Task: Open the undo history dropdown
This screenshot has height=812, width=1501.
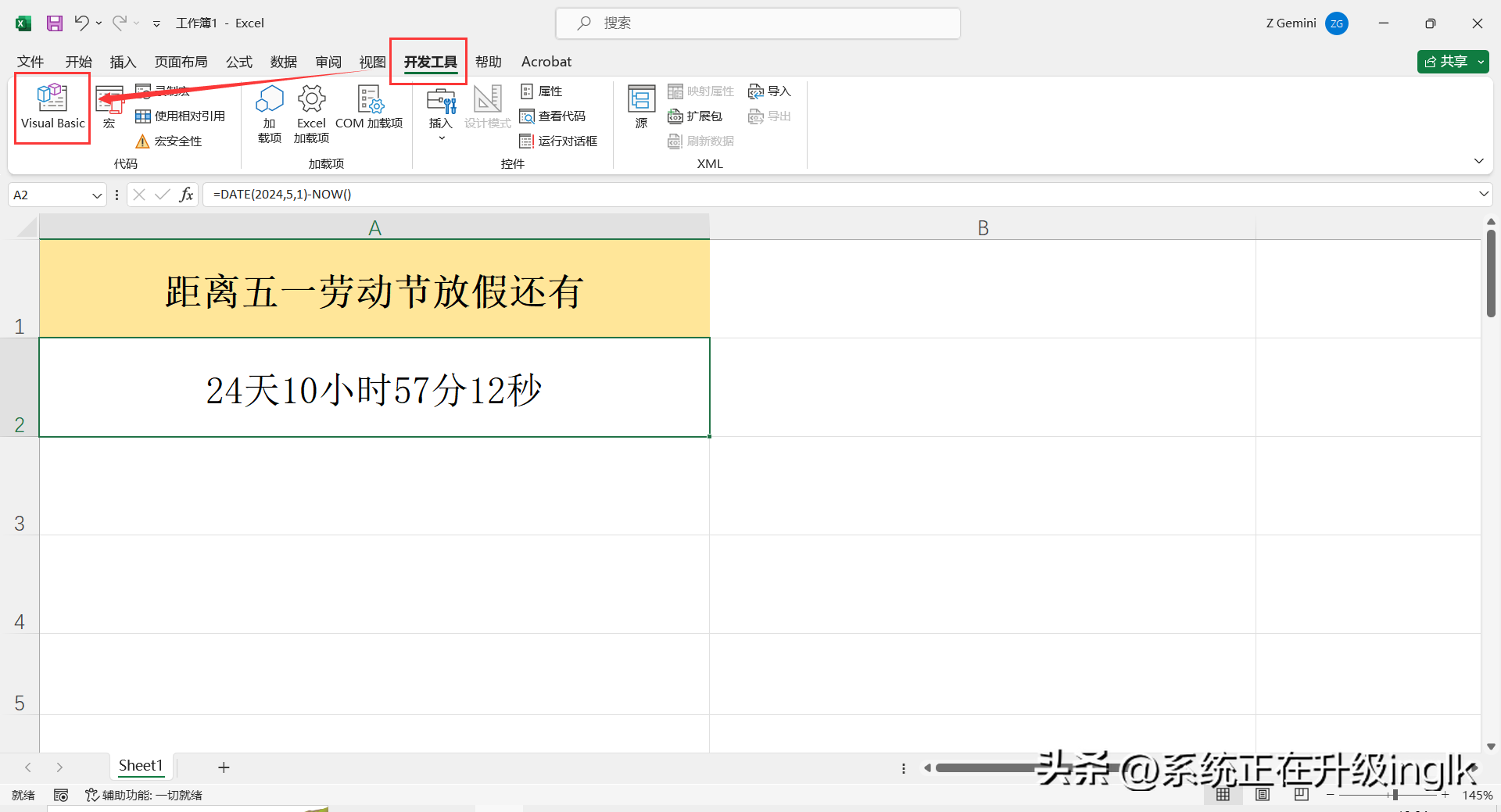Action: tap(99, 23)
